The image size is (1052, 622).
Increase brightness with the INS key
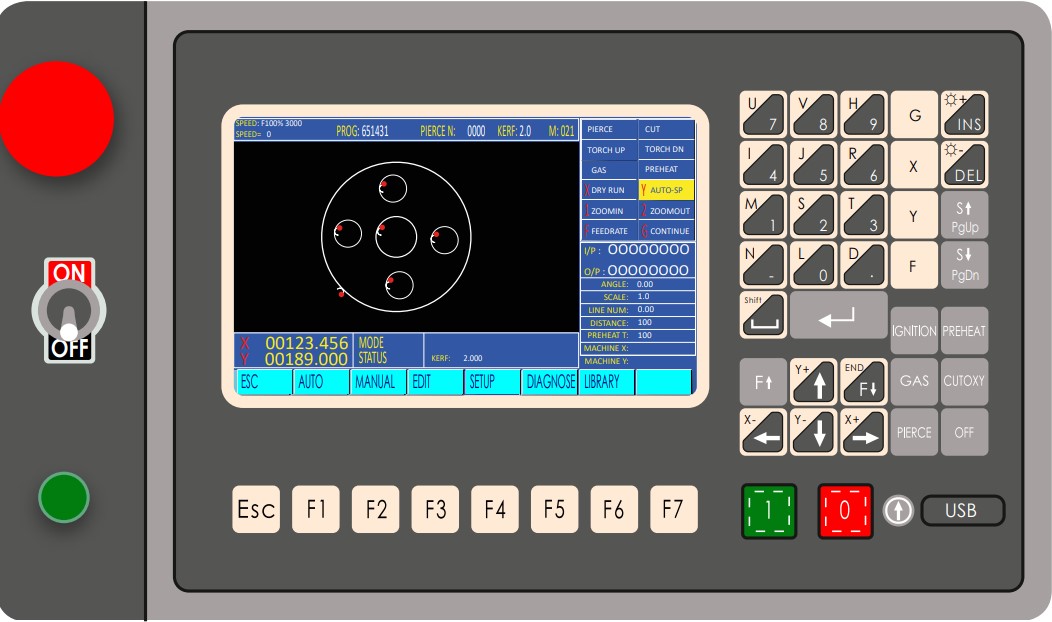click(x=964, y=114)
